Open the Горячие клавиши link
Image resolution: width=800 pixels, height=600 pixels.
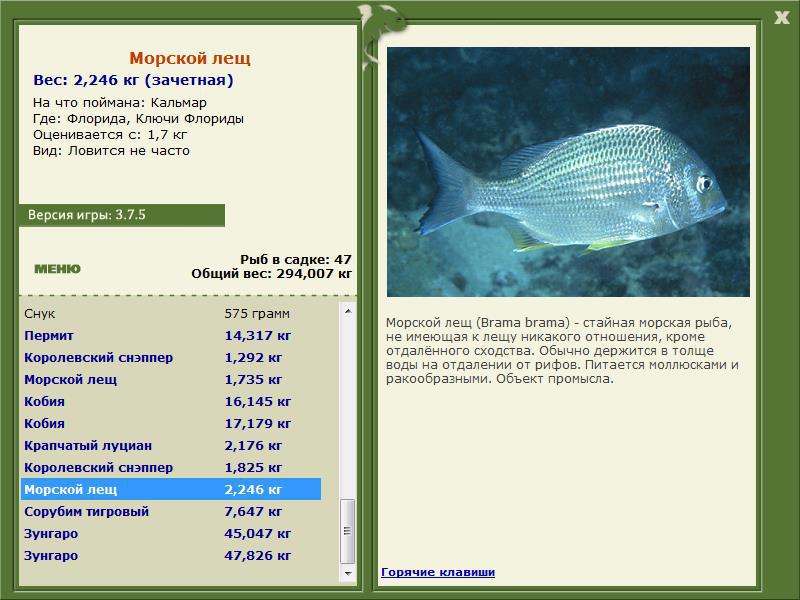pos(438,572)
